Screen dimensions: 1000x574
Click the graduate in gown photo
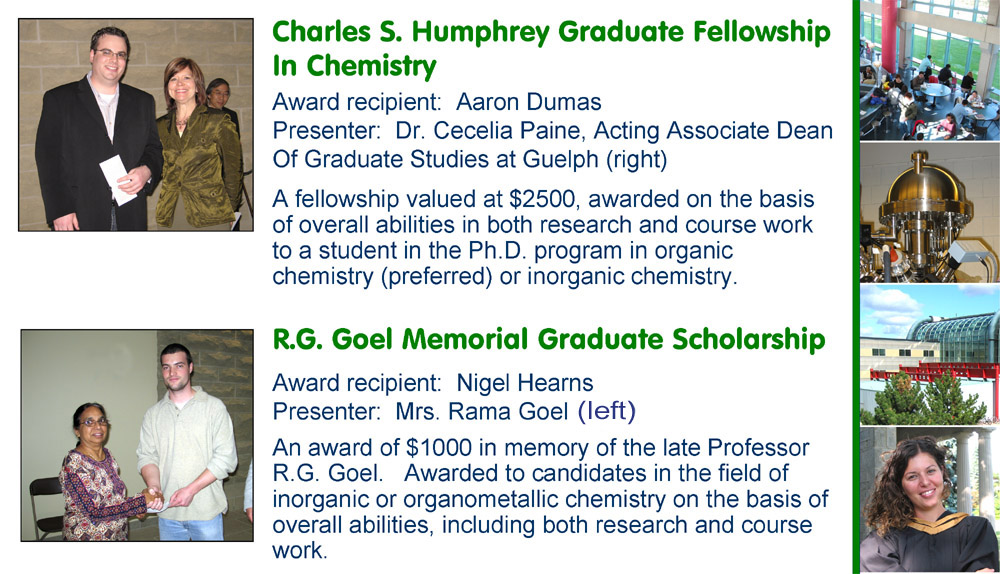click(x=929, y=500)
